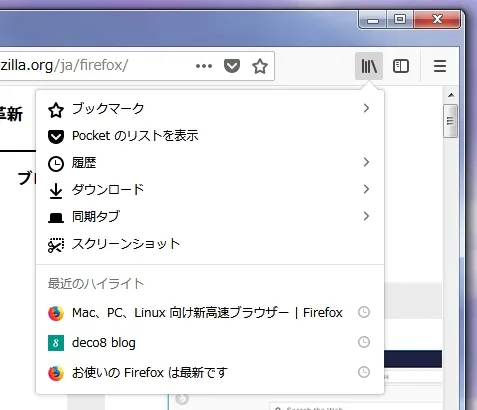Click page scrollbar up arrow
Screen dimensions: 477x410
point(451,95)
